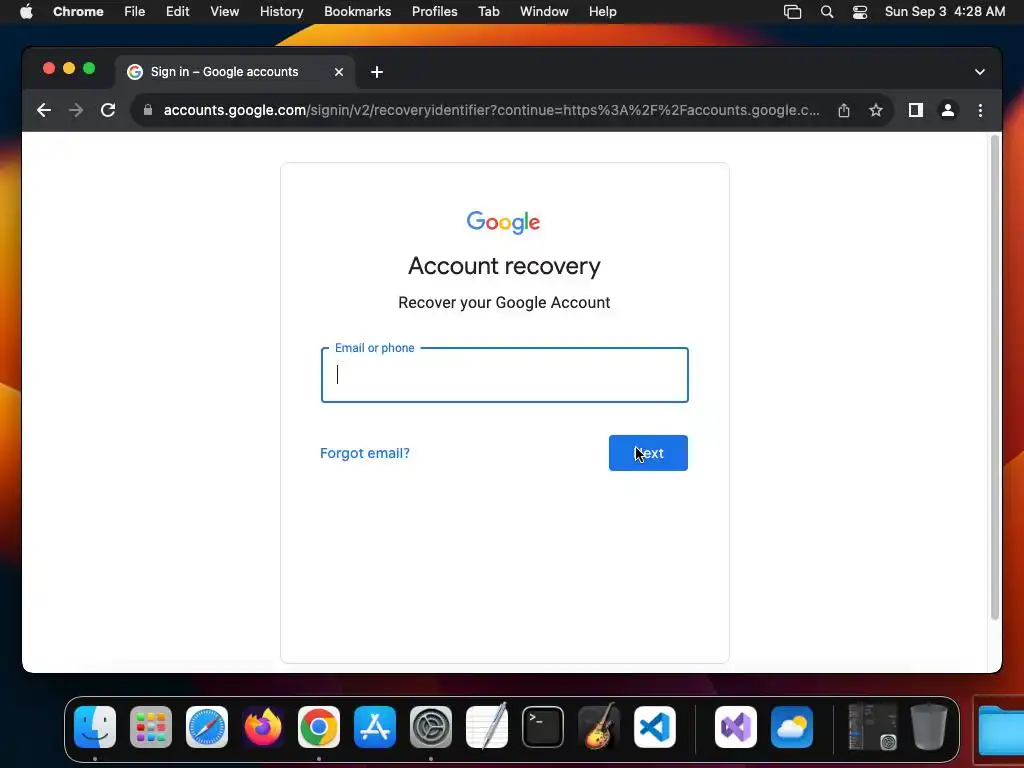The width and height of the screenshot is (1024, 768).
Task: Open the History menu
Action: 281,12
